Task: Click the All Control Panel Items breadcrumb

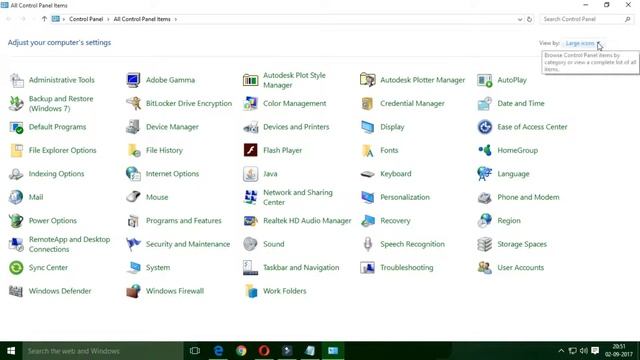Action: (x=142, y=19)
